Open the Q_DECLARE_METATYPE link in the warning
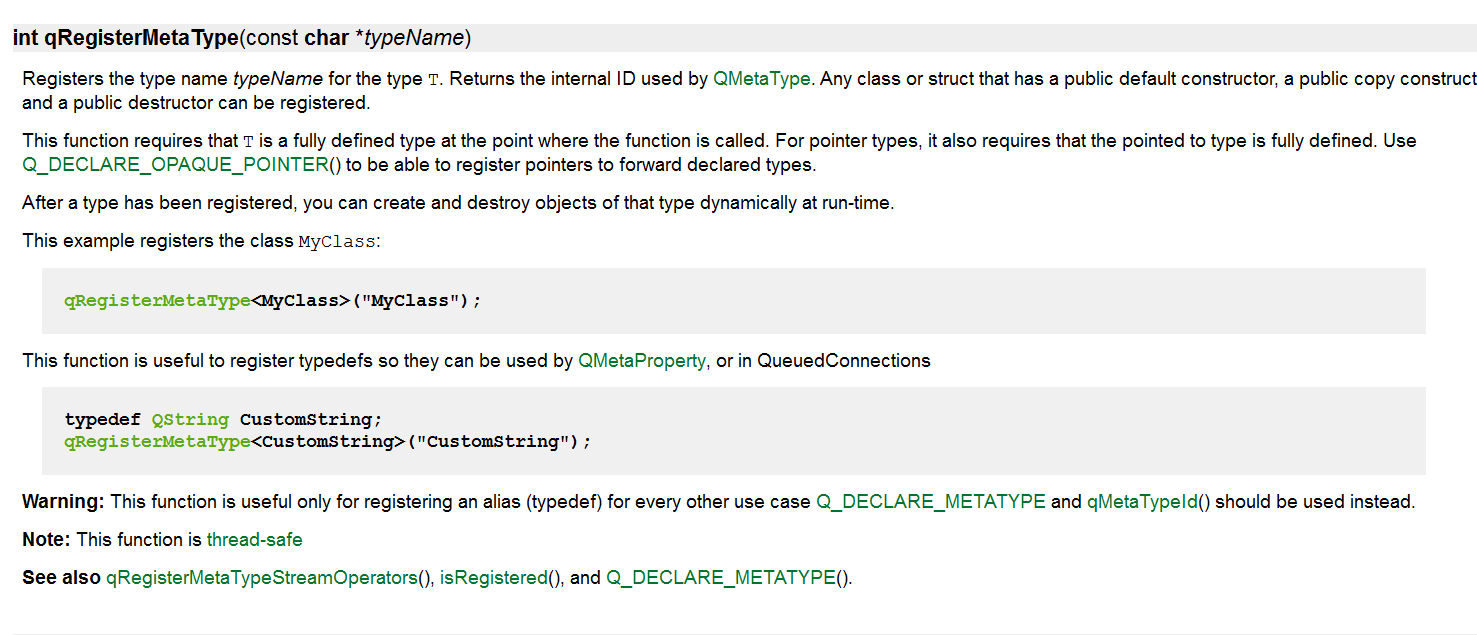The width and height of the screenshot is (1477, 635). pyautogui.click(x=931, y=502)
